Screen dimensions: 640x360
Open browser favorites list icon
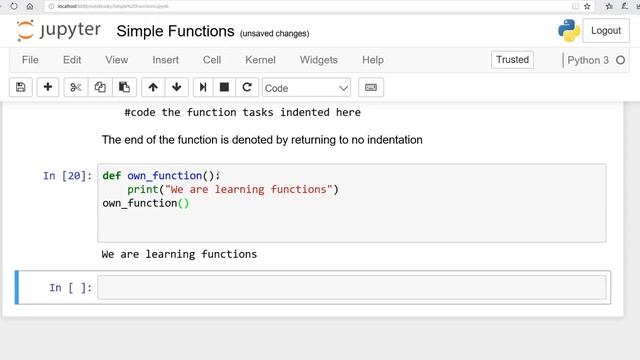[609, 6]
